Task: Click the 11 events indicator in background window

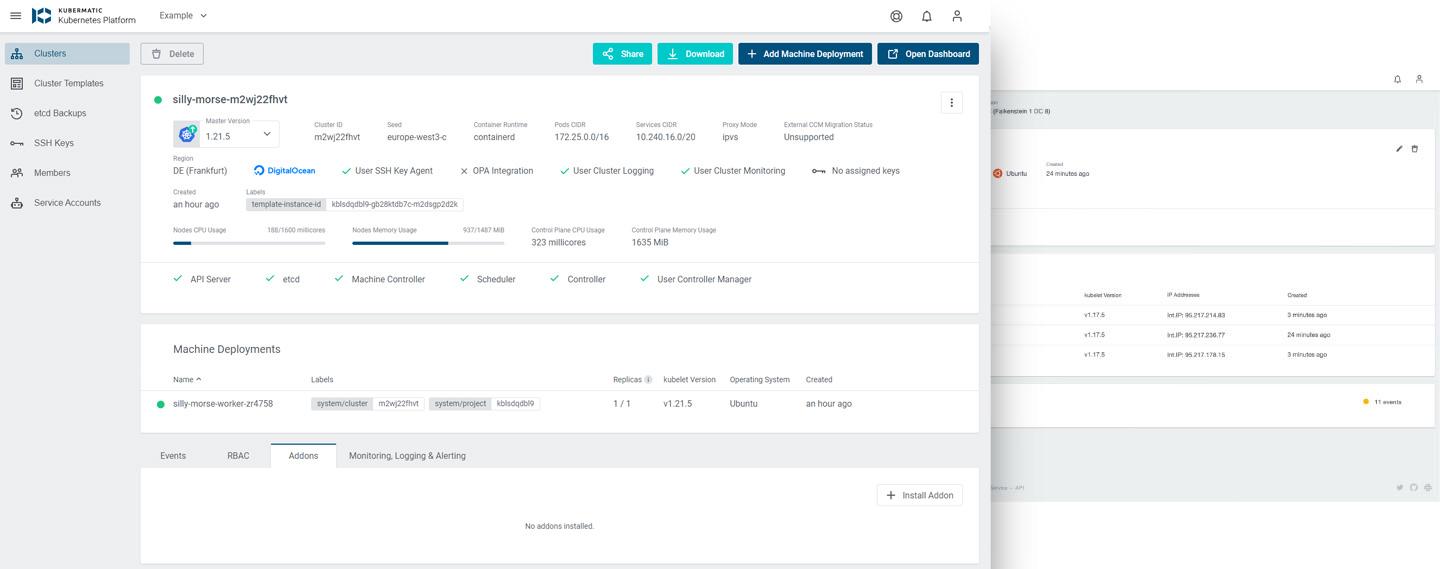Action: (1382, 402)
